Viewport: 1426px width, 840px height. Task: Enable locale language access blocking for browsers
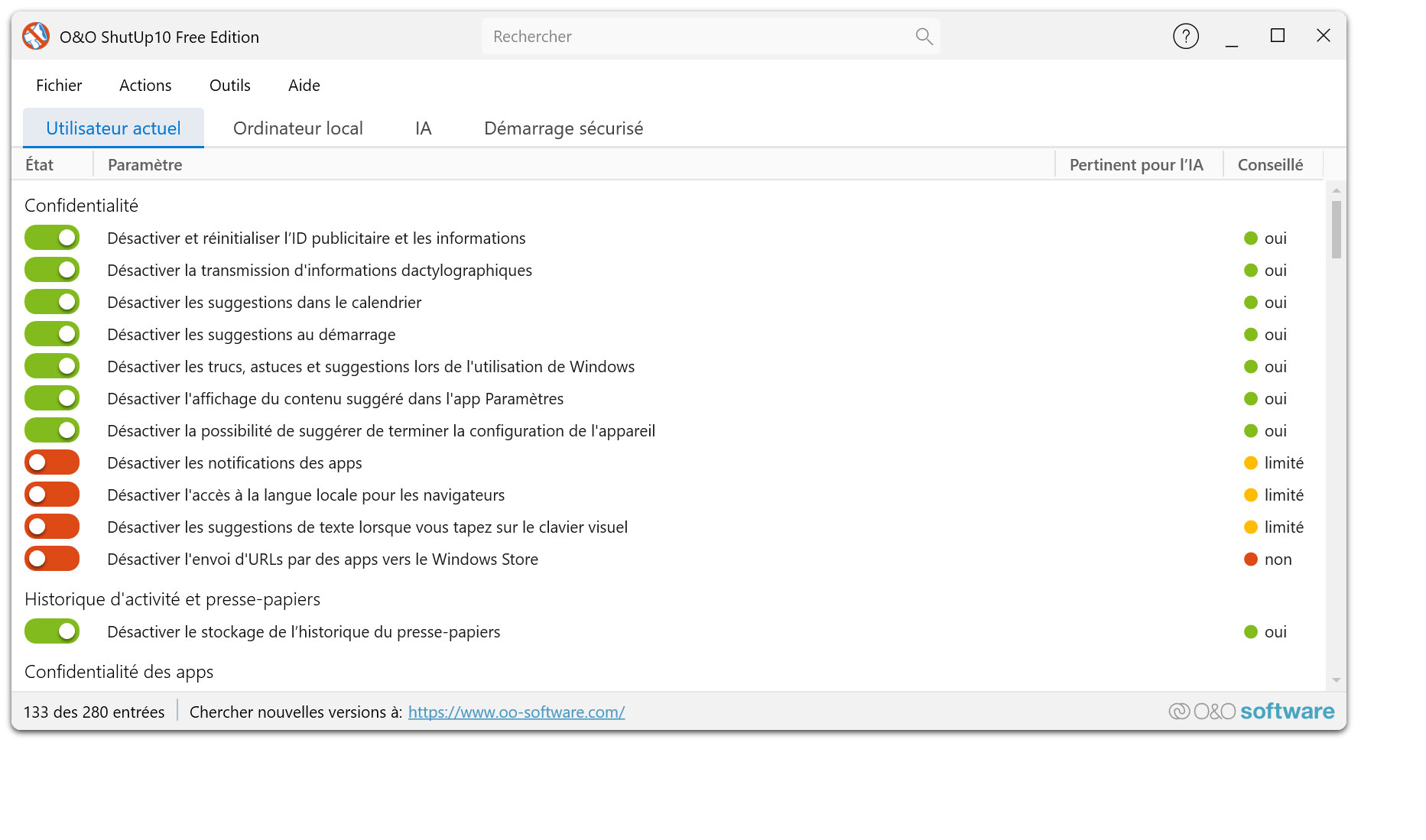[x=52, y=495]
